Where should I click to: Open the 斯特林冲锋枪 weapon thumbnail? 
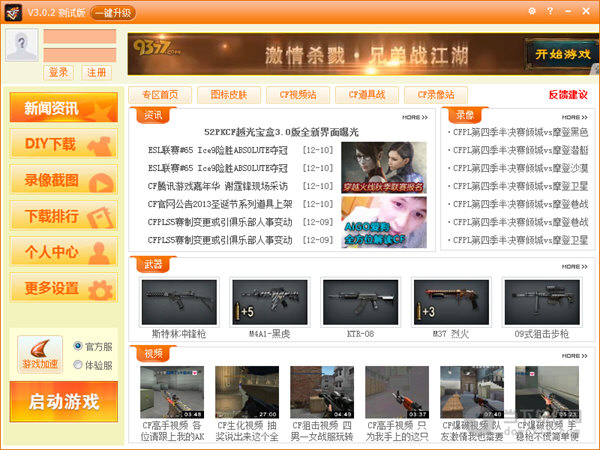[x=179, y=302]
